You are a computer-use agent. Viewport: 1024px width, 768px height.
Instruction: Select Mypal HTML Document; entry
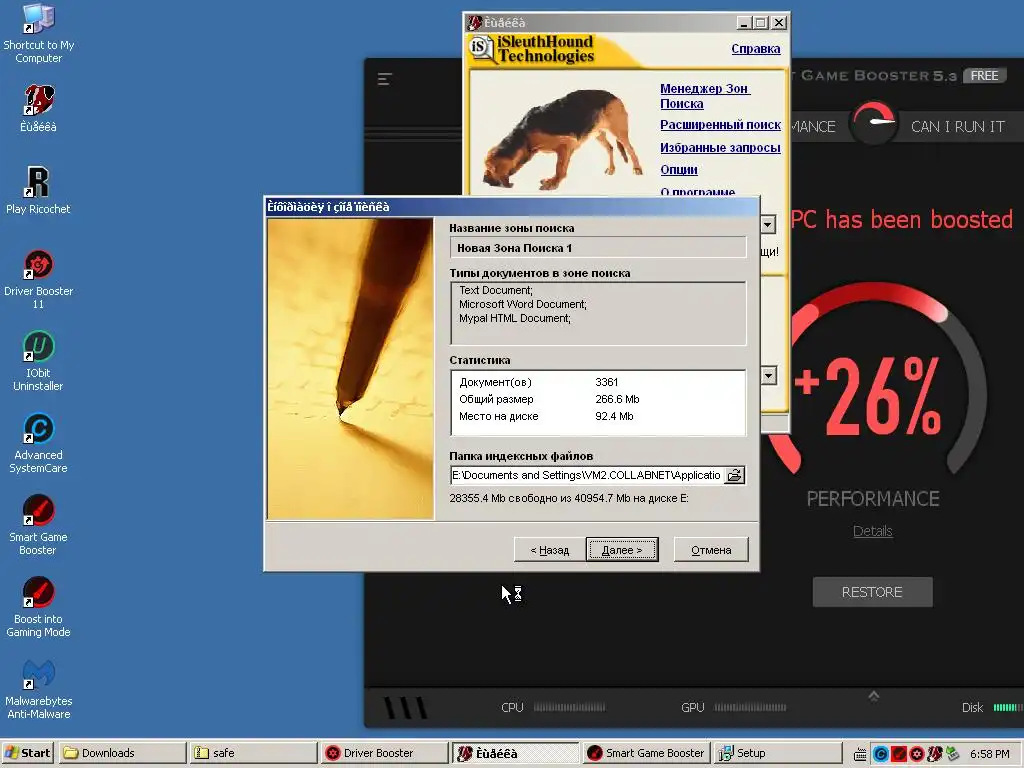coord(515,319)
